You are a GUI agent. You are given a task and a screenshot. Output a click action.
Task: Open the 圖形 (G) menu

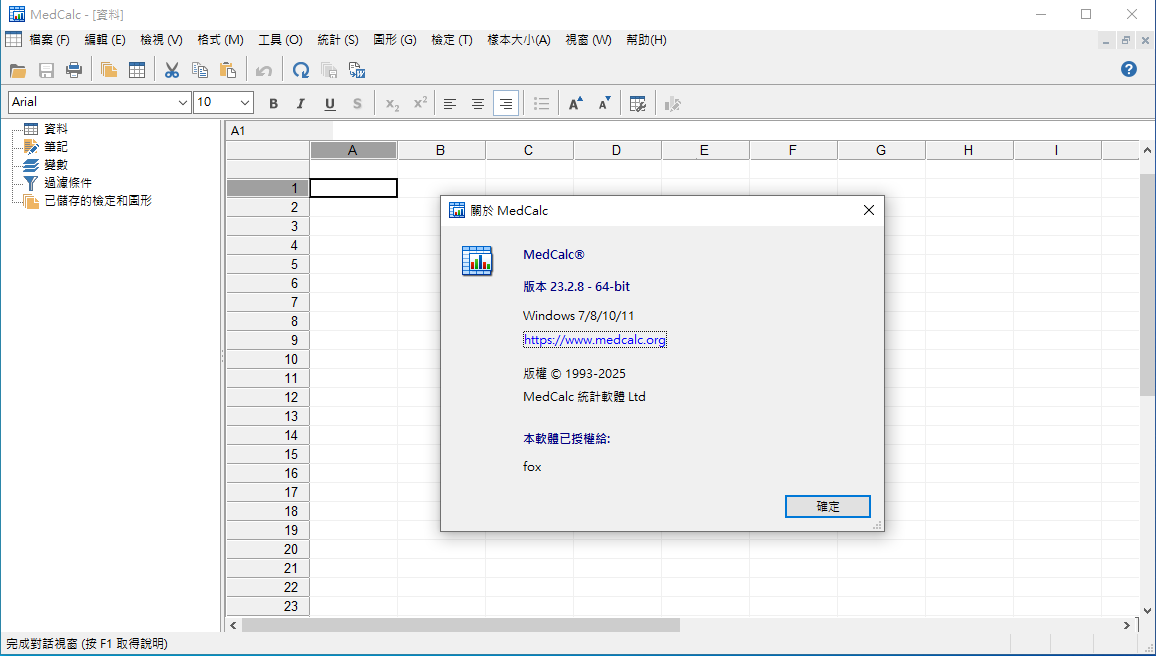(394, 40)
